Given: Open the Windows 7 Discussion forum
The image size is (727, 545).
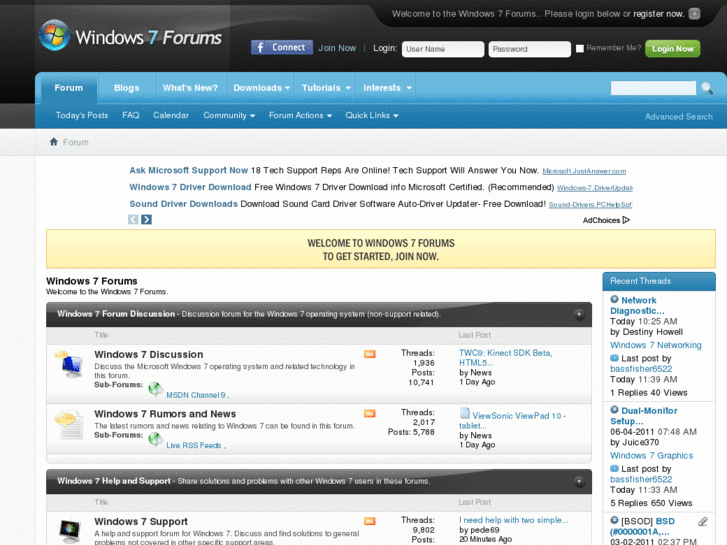Looking at the screenshot, I should pyautogui.click(x=149, y=354).
